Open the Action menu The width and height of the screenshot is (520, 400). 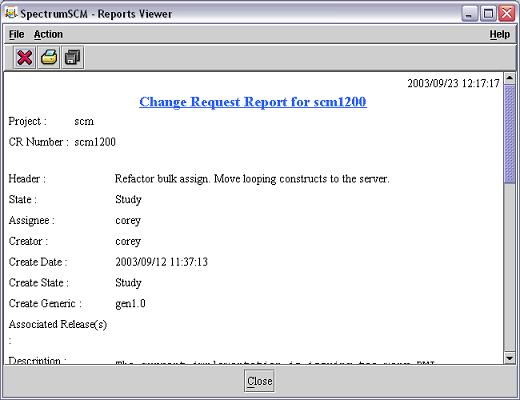pyautogui.click(x=48, y=34)
